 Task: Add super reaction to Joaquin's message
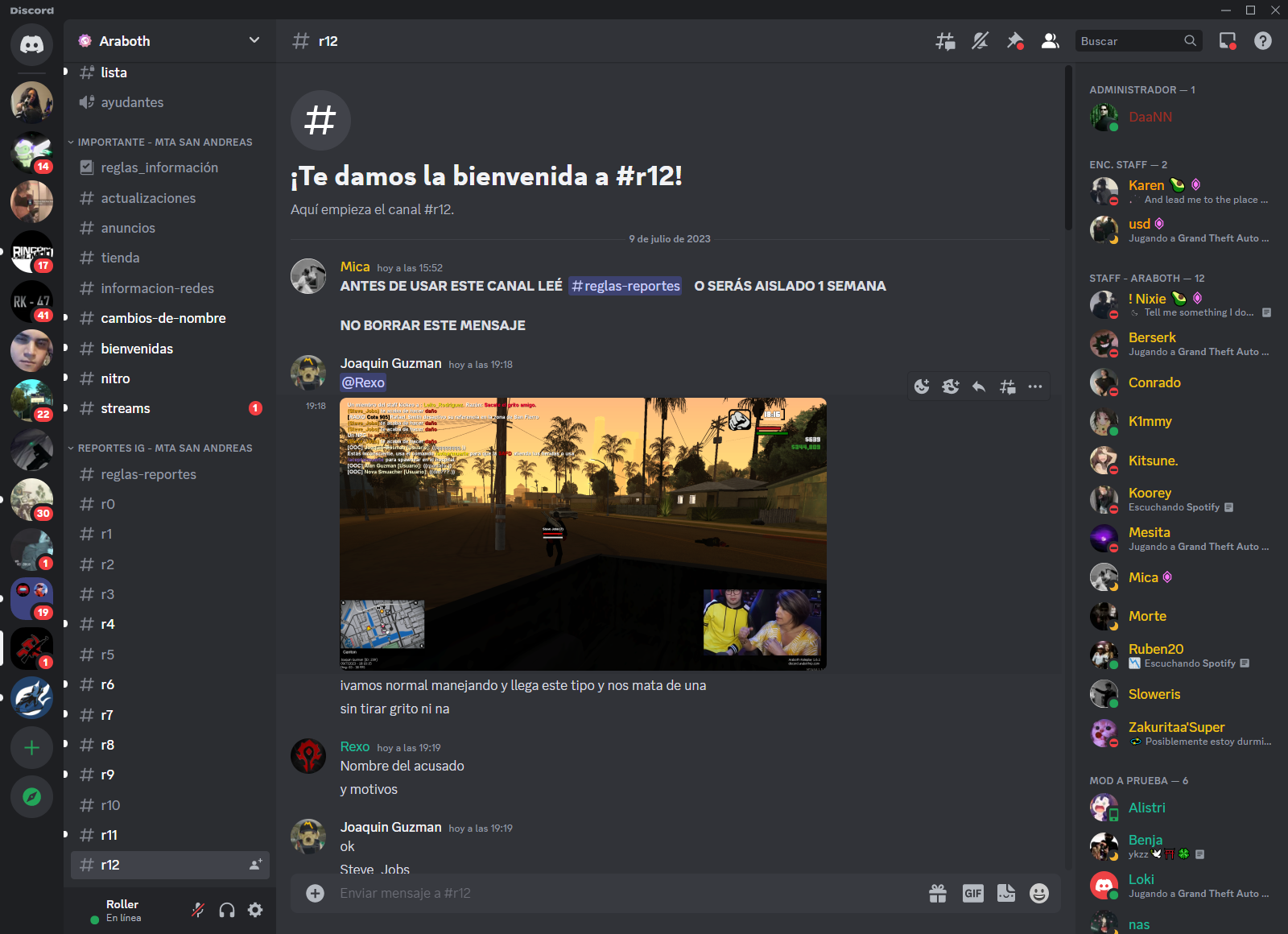tap(951, 386)
